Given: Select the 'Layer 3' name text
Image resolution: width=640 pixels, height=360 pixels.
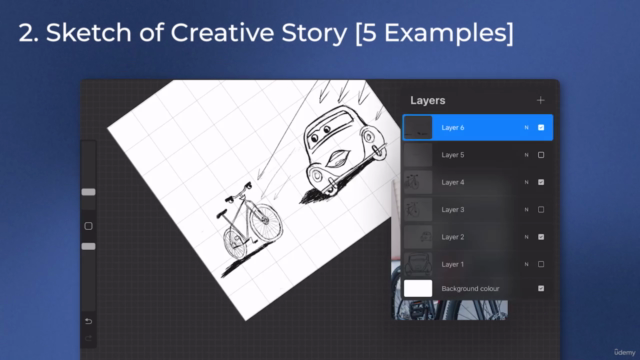Looking at the screenshot, I should pyautogui.click(x=453, y=209).
